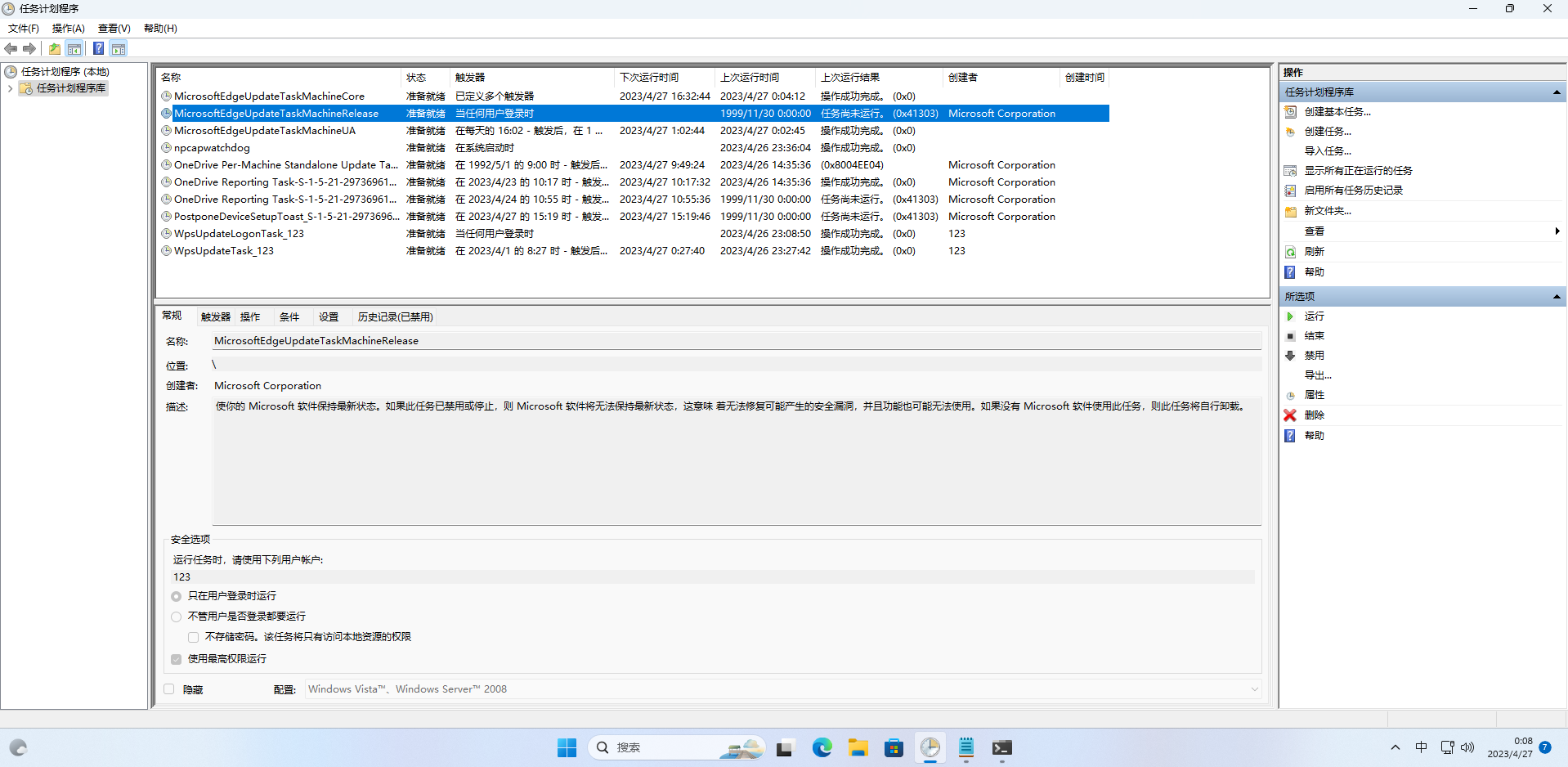This screenshot has width=1568, height=767.
Task: Click the 创建基本任务 icon in the actions pane
Action: (1291, 112)
